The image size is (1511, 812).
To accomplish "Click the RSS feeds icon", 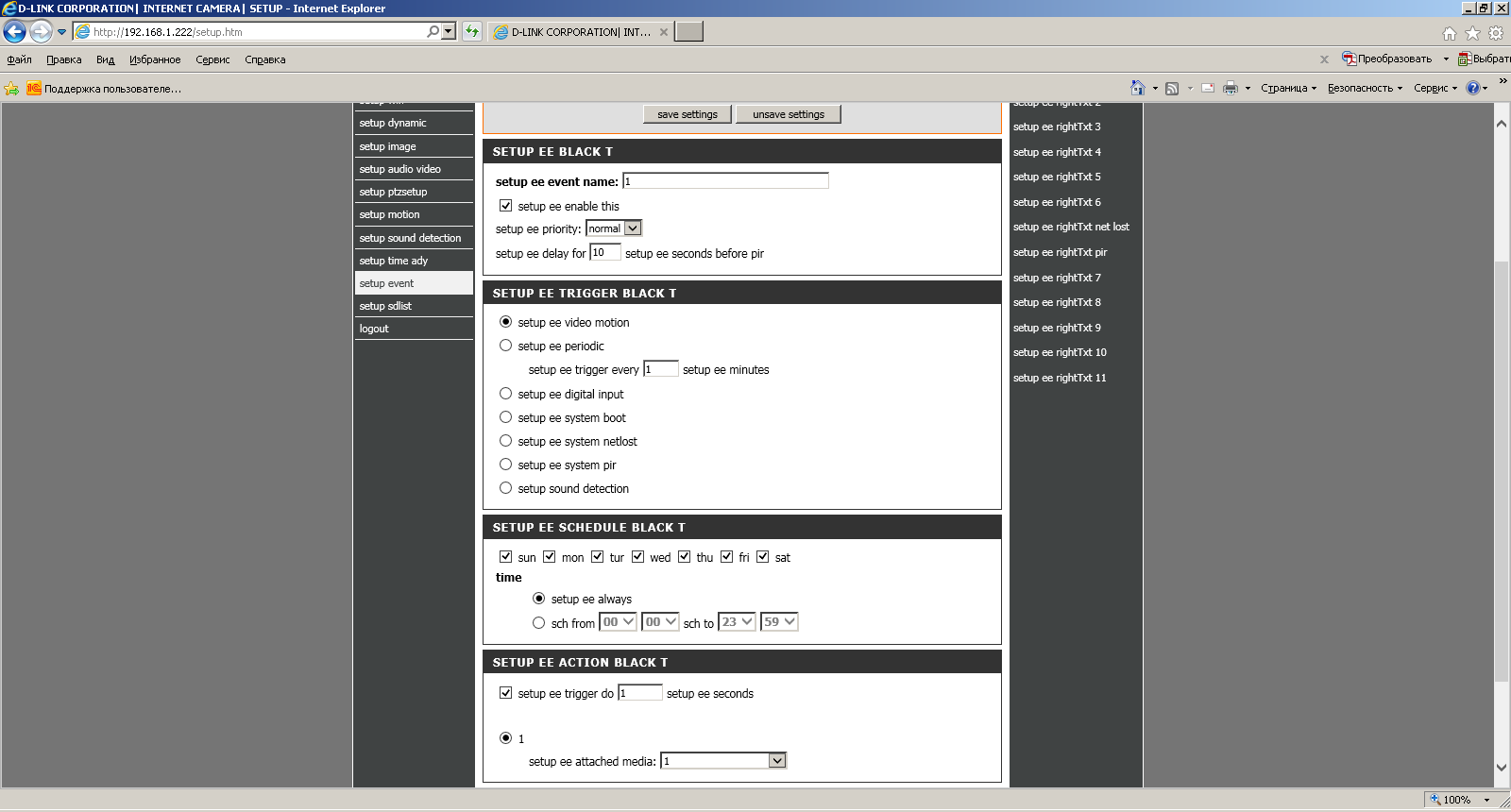I will 1172,88.
